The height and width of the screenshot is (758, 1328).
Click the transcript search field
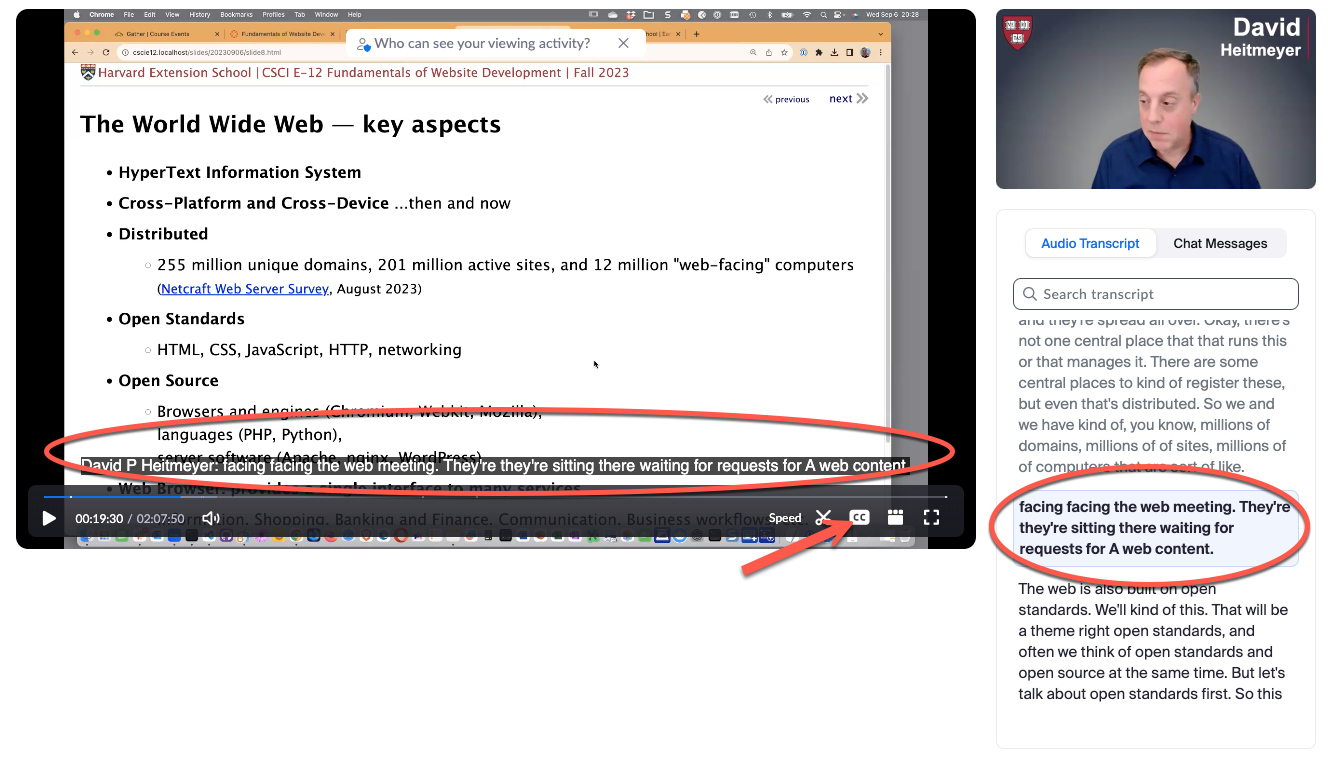pyautogui.click(x=1155, y=293)
